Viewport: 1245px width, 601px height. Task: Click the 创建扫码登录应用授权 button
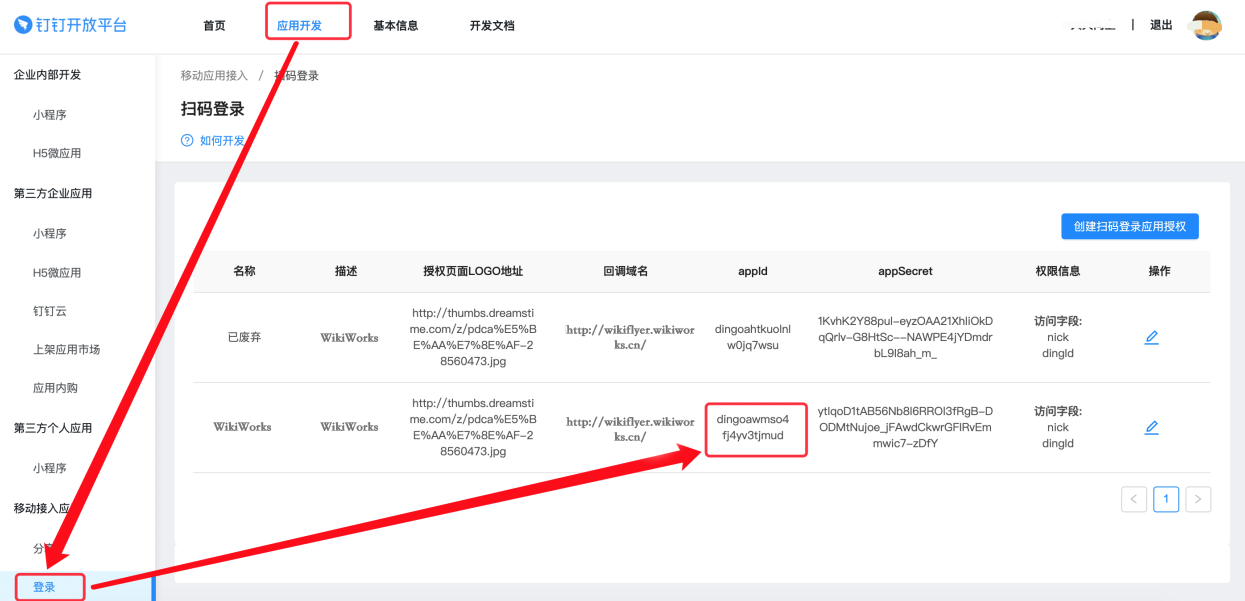tap(1130, 227)
